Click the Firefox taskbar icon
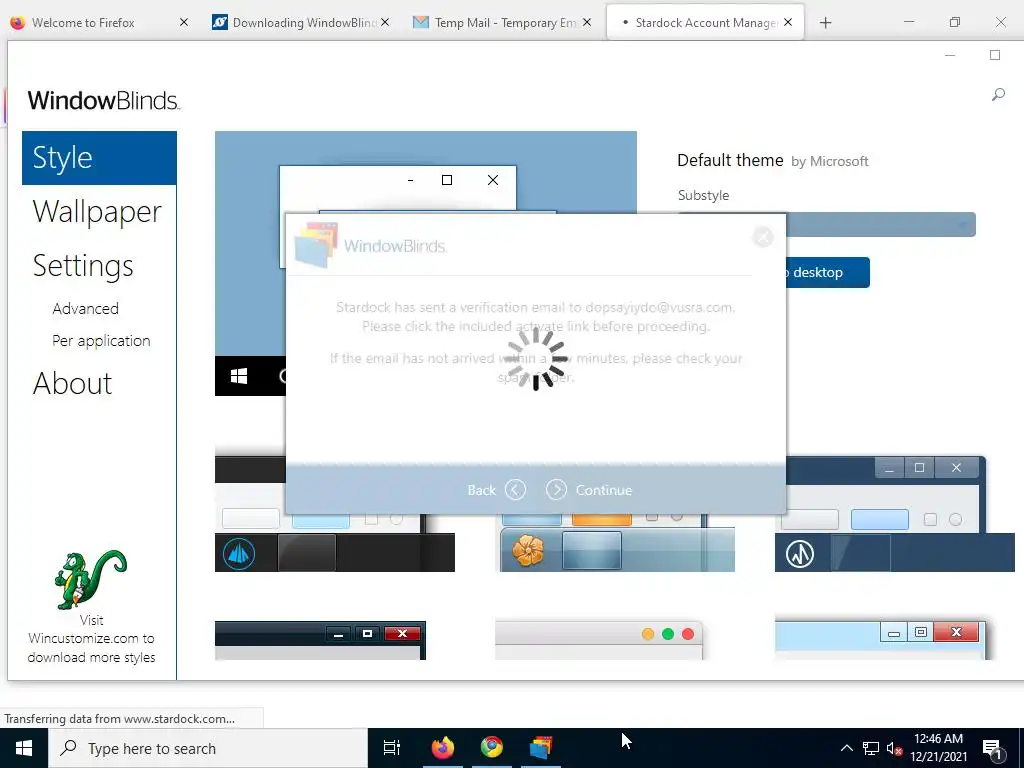 pyautogui.click(x=442, y=748)
